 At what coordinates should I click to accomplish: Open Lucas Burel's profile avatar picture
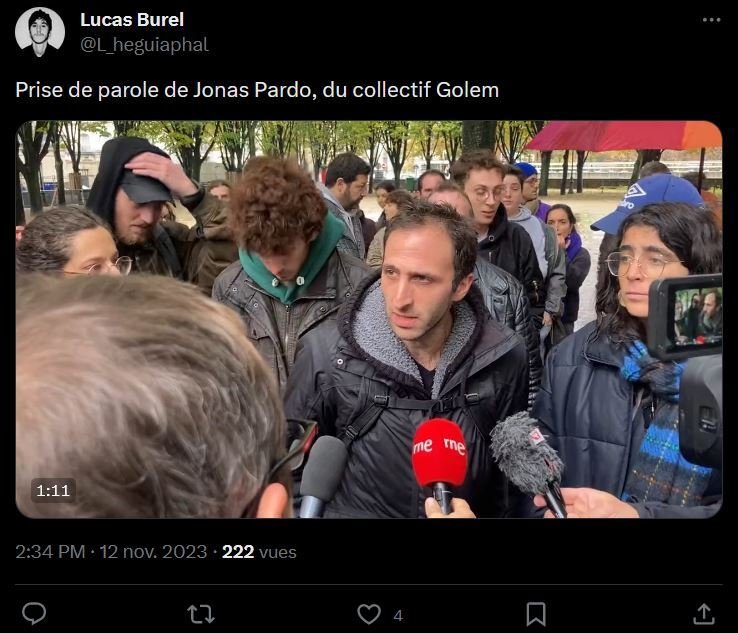[40, 32]
